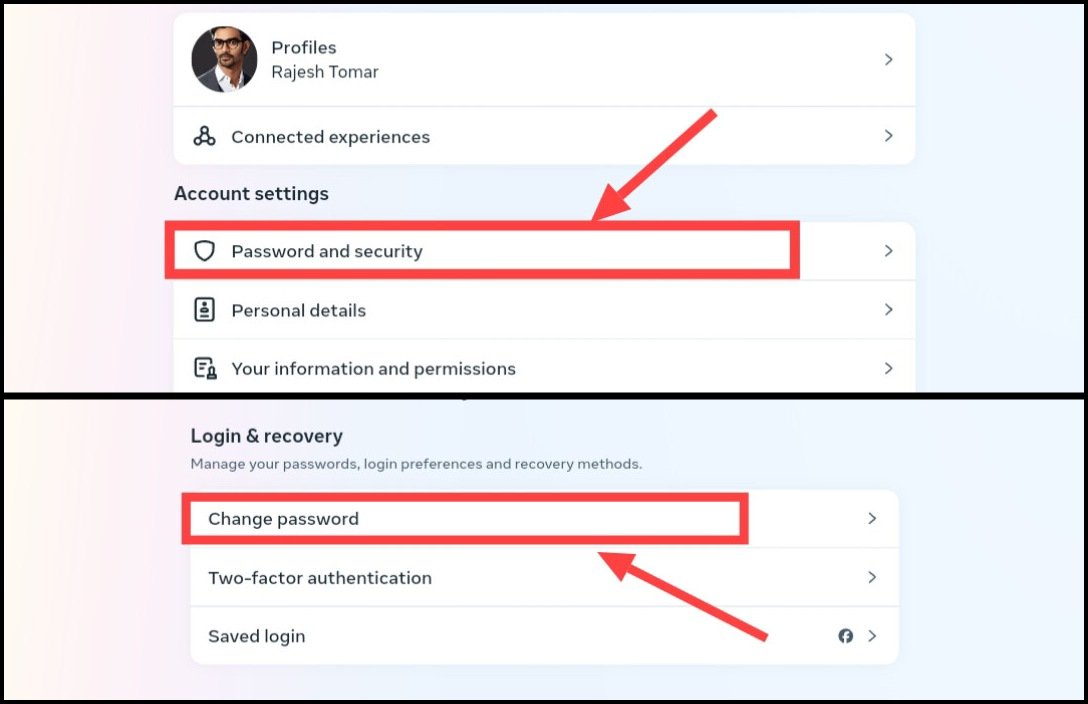Click the Connected experiences icon
Image resolution: width=1088 pixels, height=704 pixels.
pos(204,136)
